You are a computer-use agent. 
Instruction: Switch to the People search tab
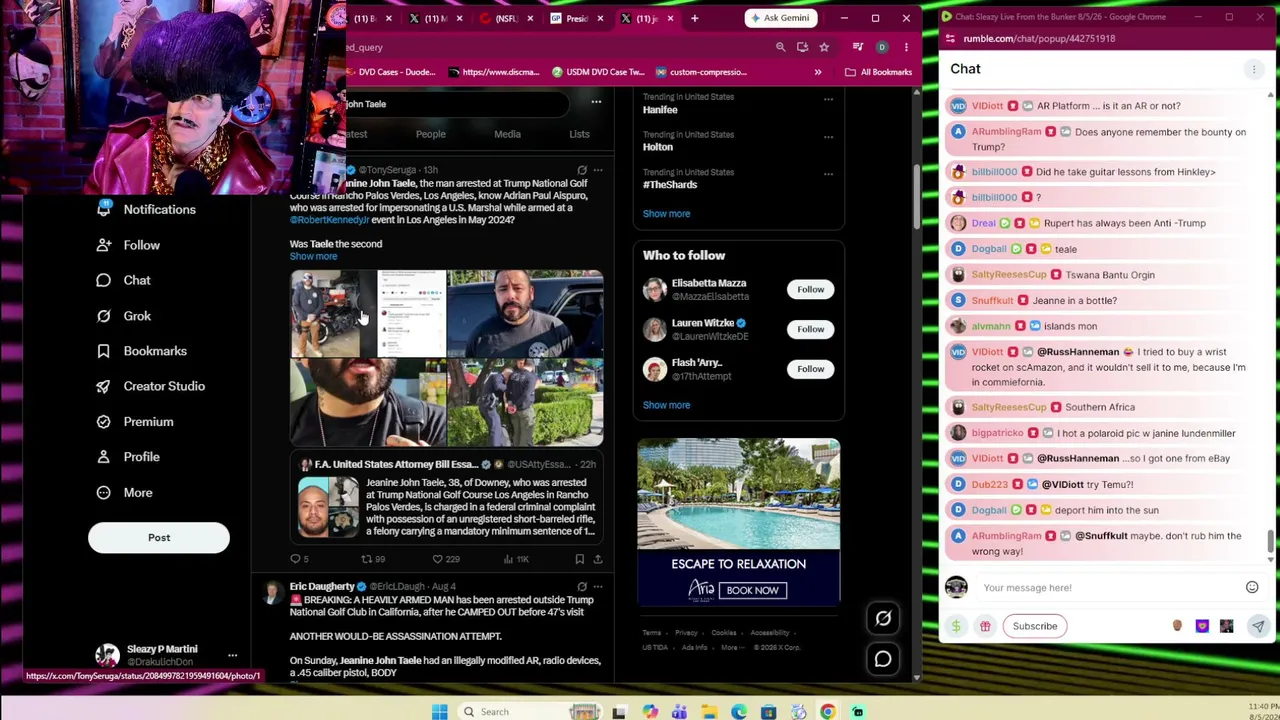431,134
